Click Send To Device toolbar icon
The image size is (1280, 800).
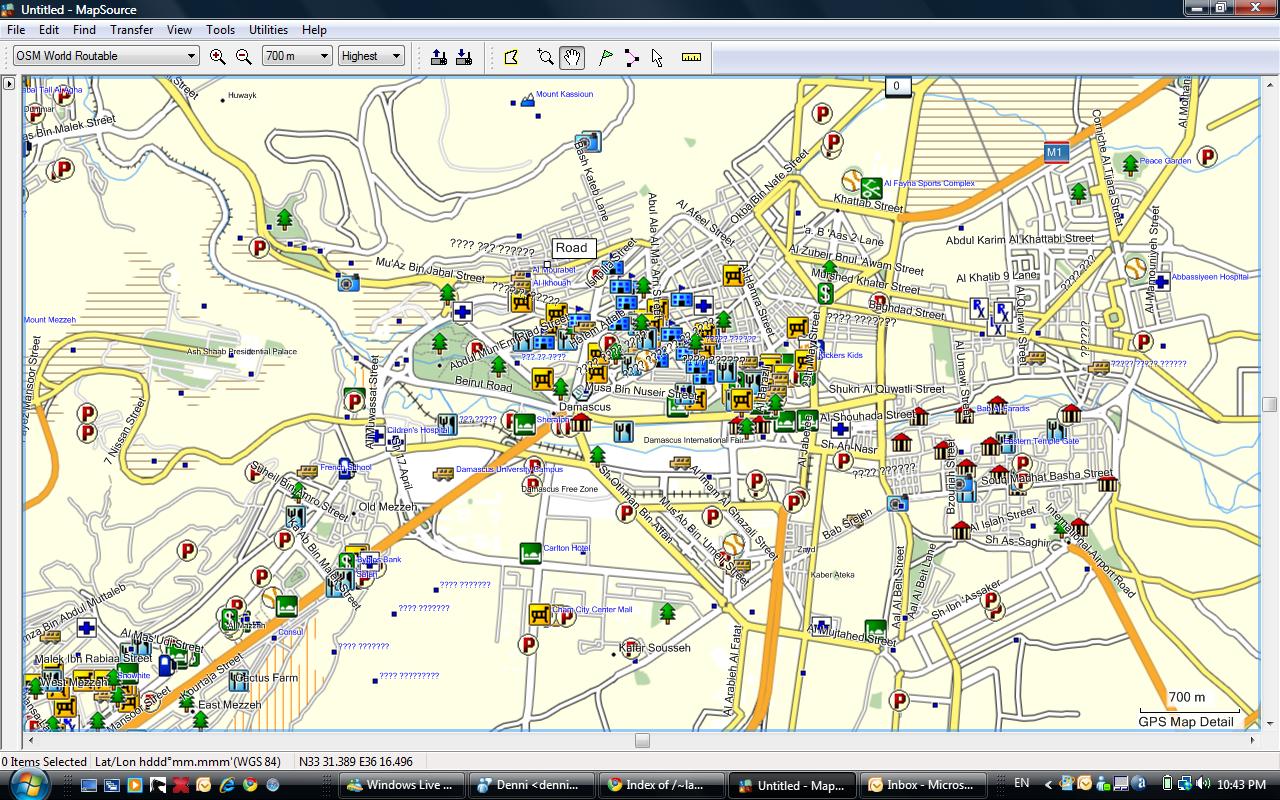tap(438, 57)
